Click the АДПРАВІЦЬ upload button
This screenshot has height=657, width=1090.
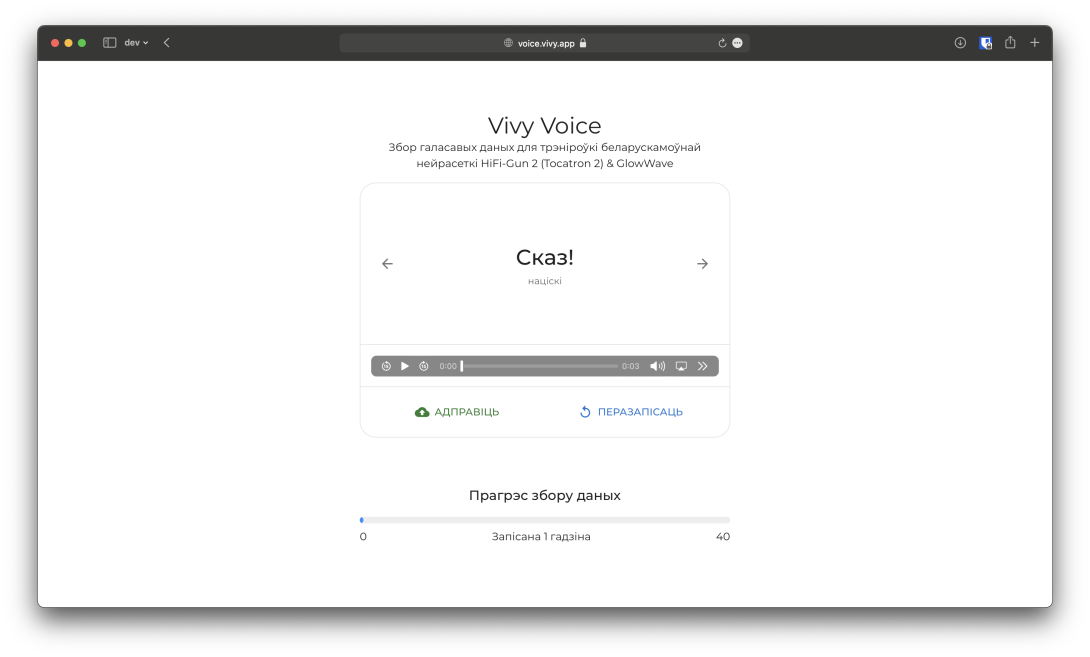(x=457, y=412)
